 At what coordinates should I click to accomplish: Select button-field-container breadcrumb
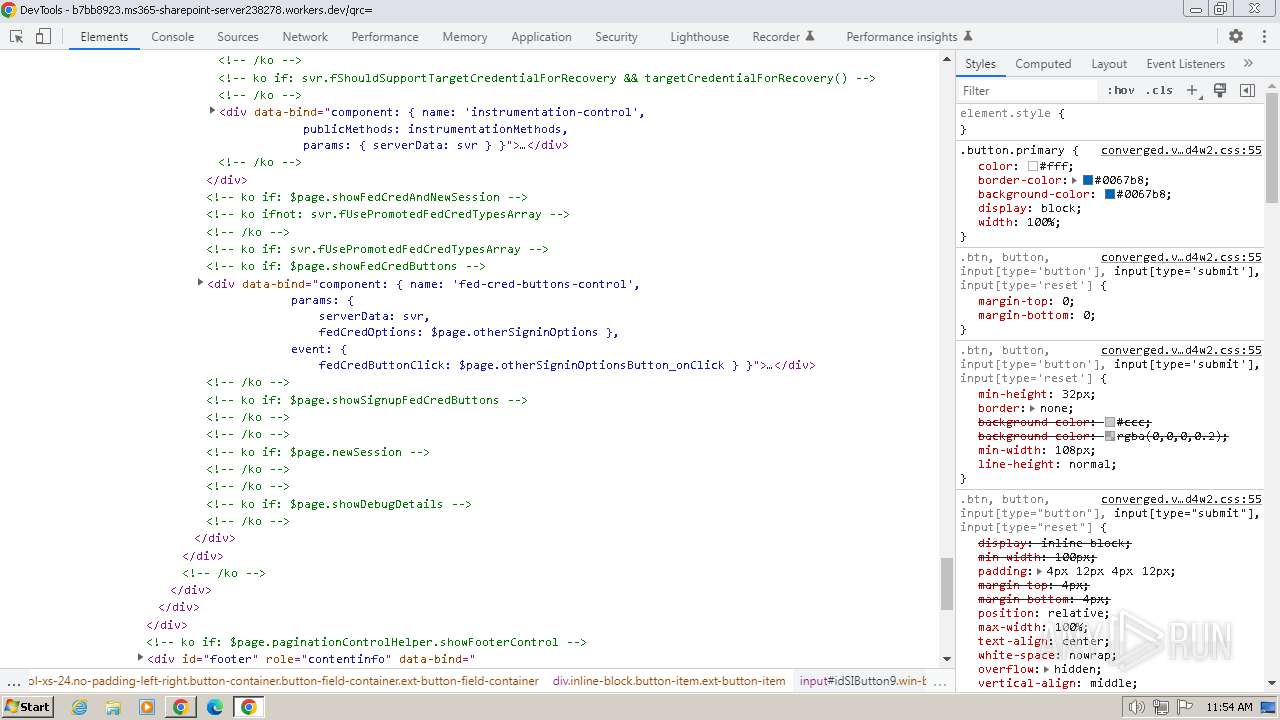pyautogui.click(x=283, y=681)
